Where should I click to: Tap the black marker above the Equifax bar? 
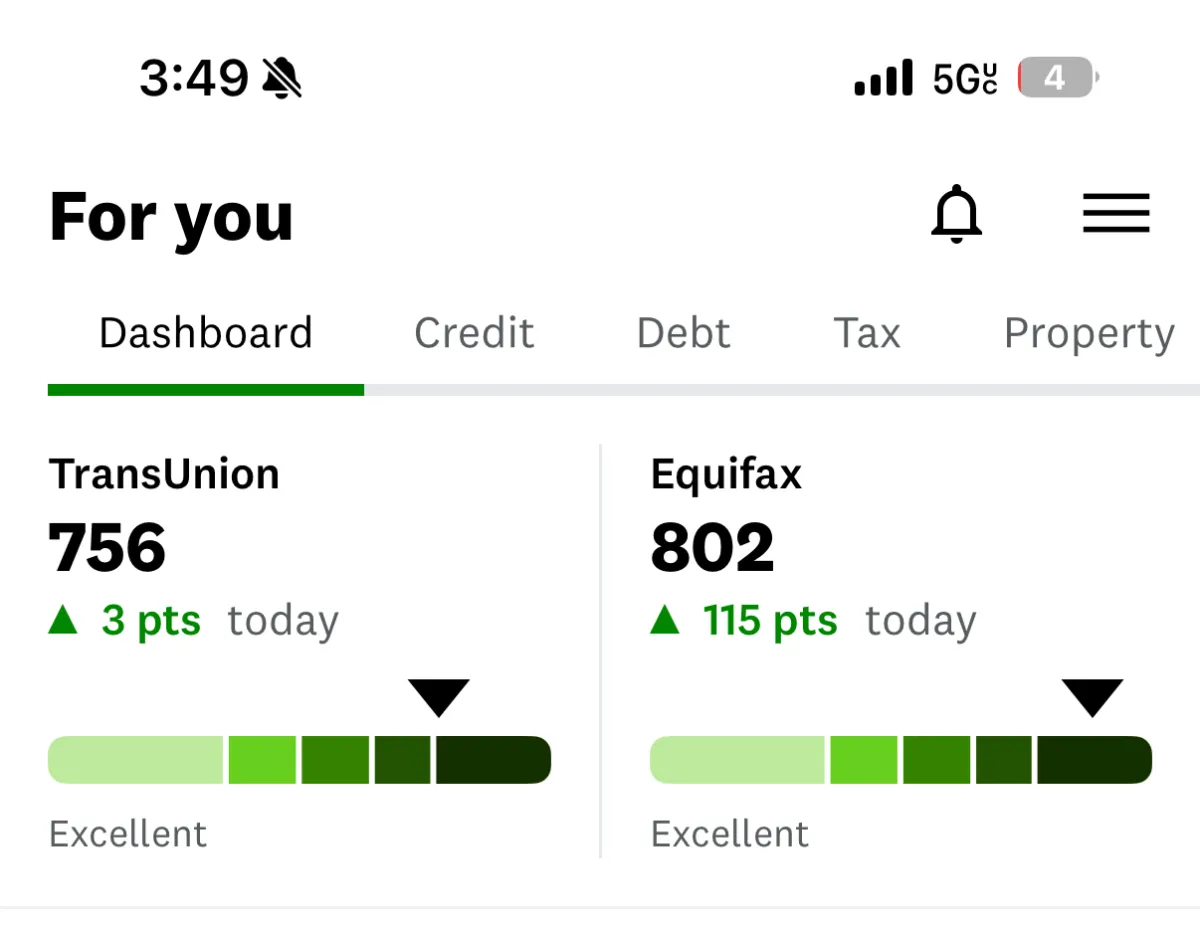[x=1092, y=697]
